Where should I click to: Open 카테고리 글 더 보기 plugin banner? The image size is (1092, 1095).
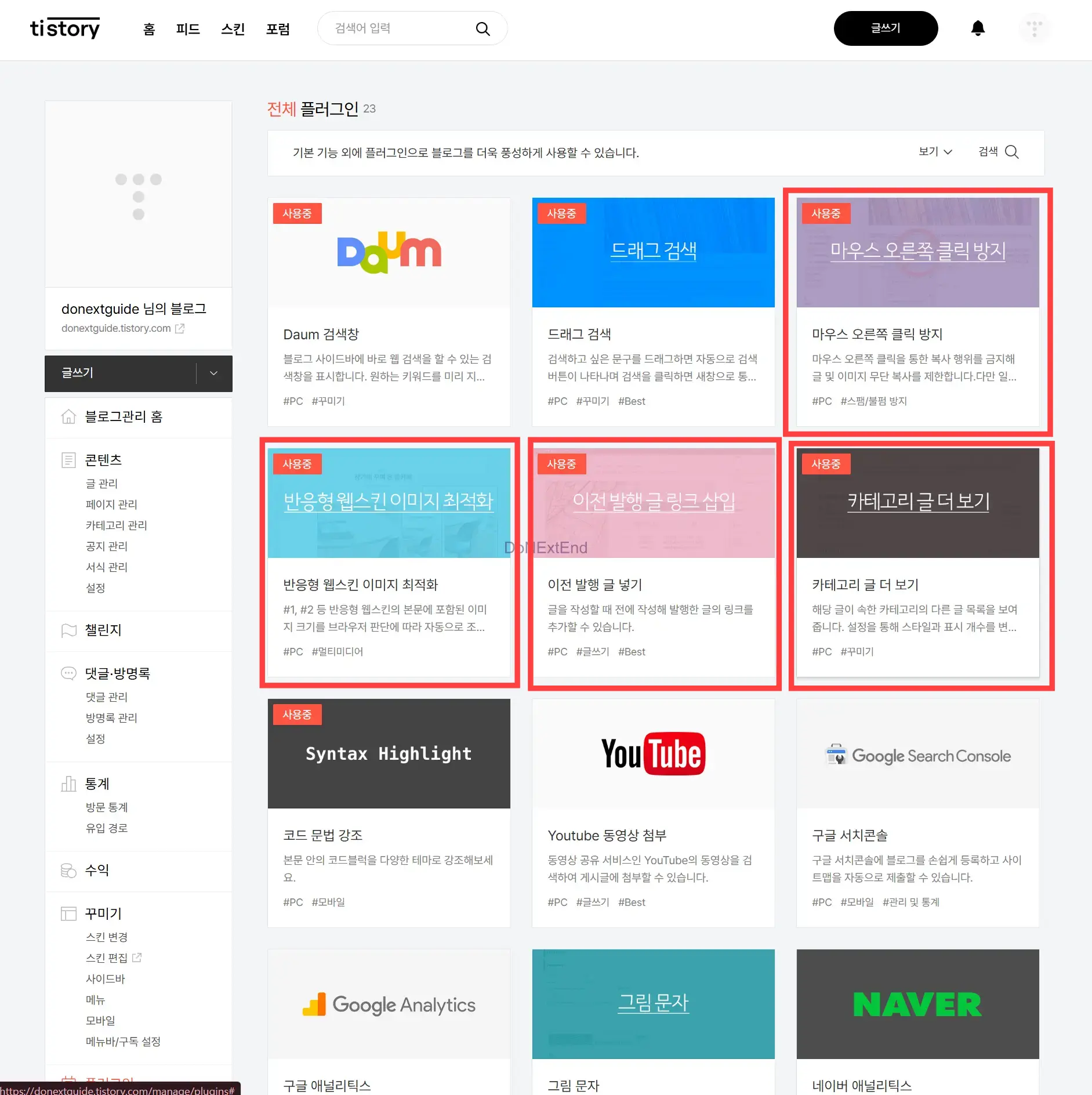coord(918,503)
